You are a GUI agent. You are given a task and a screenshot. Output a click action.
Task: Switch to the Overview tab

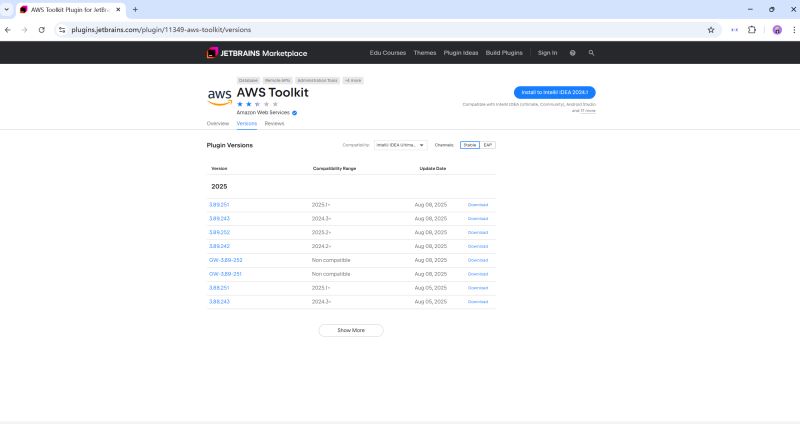tap(218, 123)
